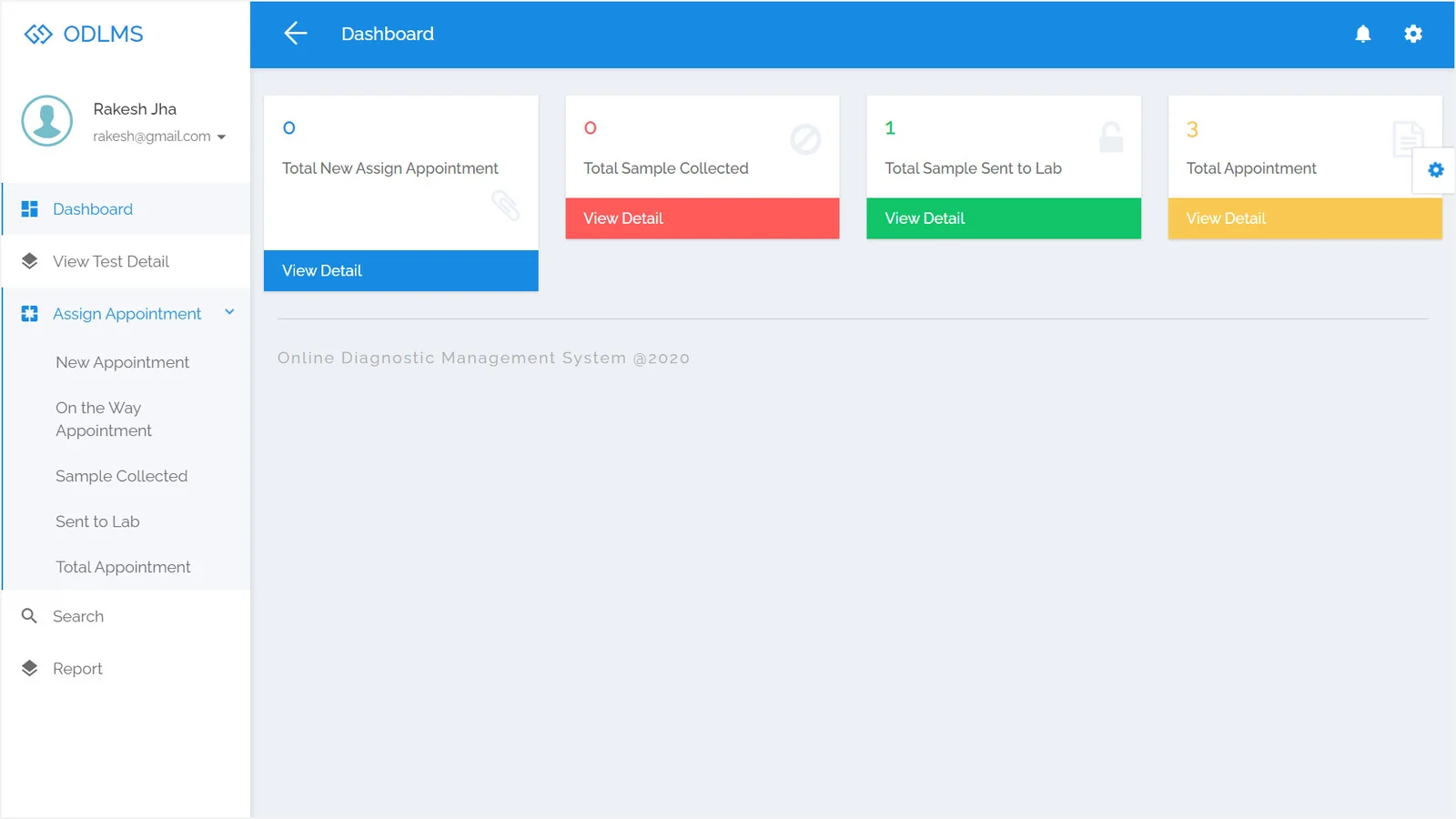
Task: Click the Total Sample Collected label
Action: [x=666, y=168]
